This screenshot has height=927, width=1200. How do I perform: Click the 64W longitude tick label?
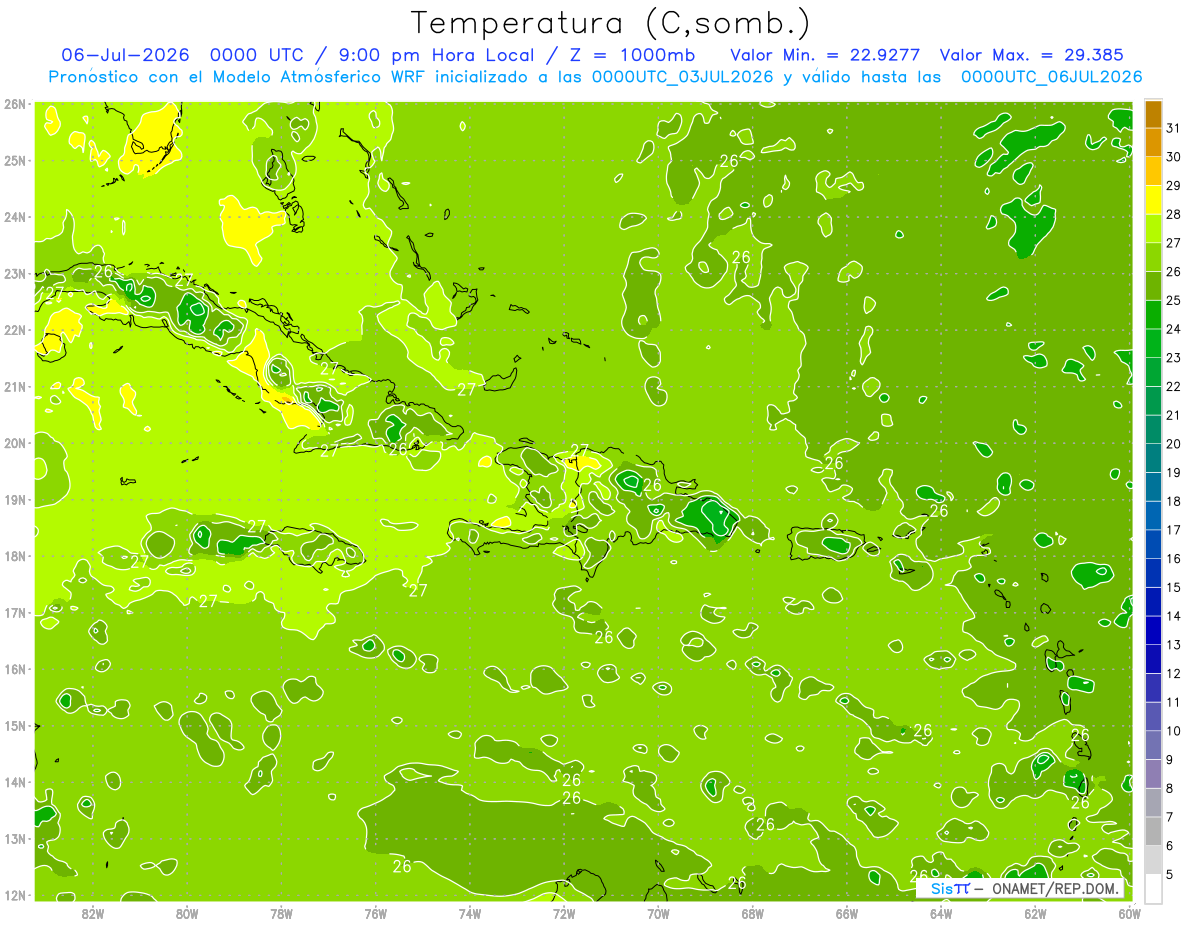point(941,912)
